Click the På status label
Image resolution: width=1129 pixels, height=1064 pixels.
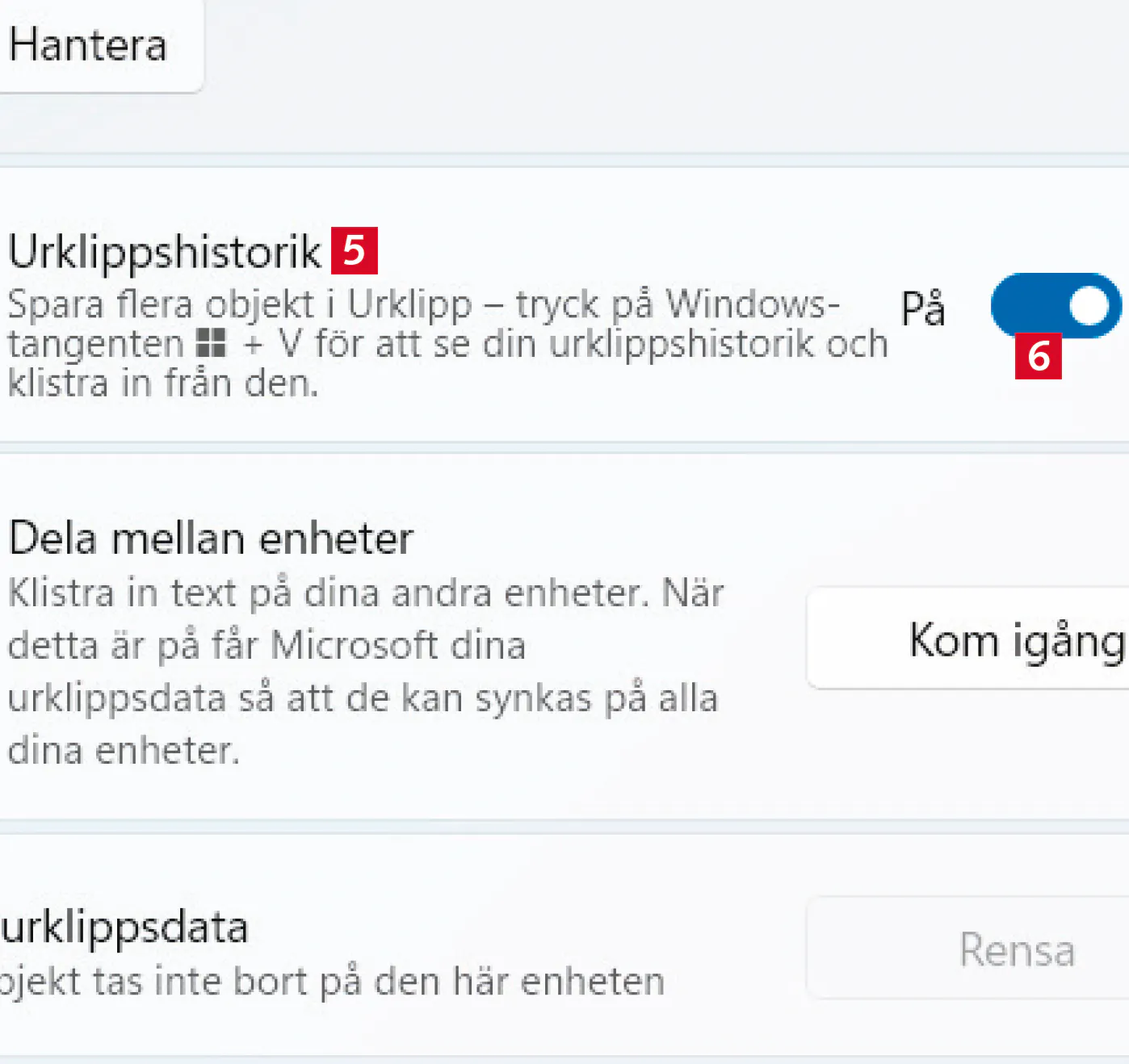coord(922,308)
